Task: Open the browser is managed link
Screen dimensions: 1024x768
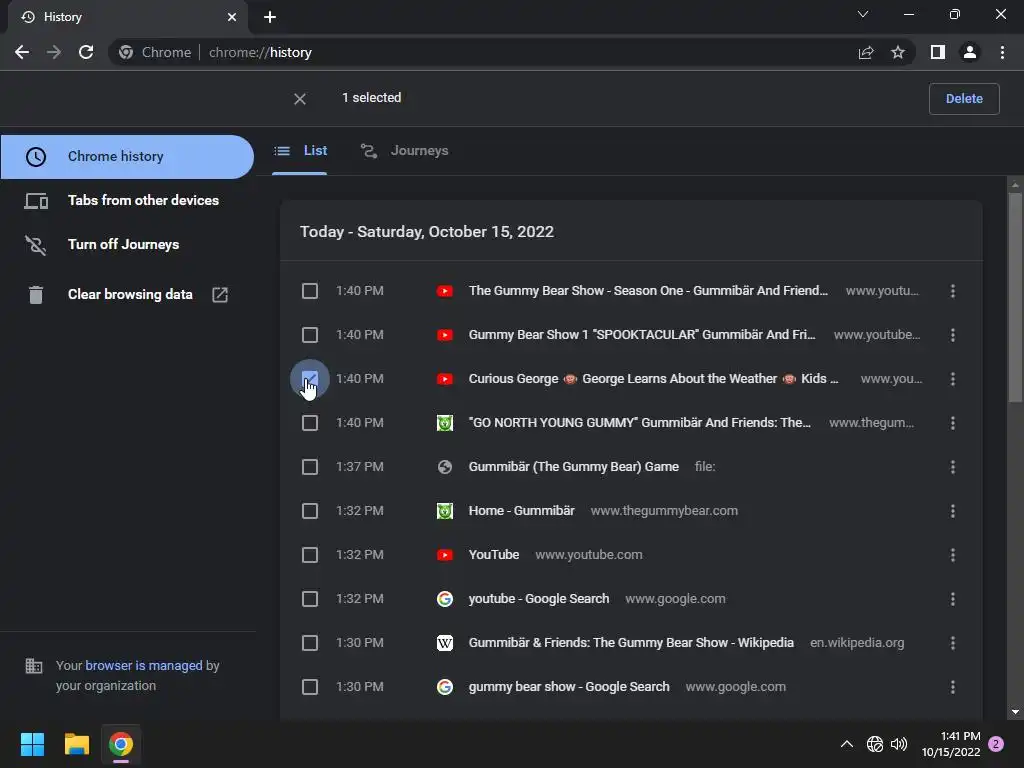Action: coord(144,665)
